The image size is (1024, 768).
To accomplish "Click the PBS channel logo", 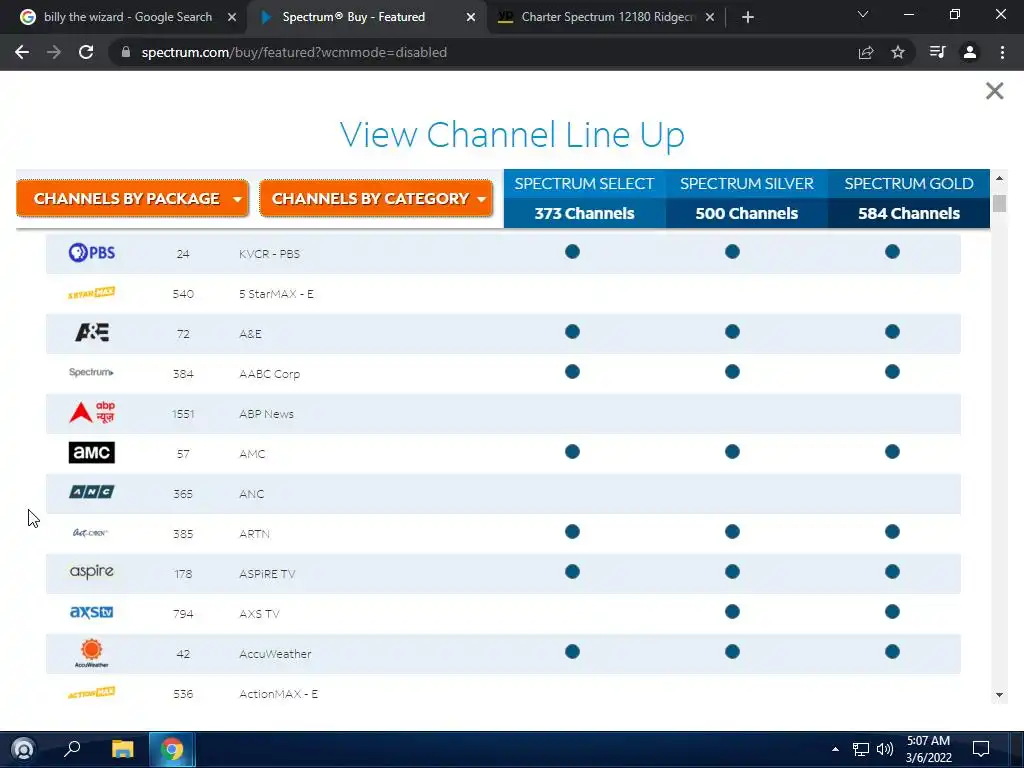I will [x=91, y=252].
